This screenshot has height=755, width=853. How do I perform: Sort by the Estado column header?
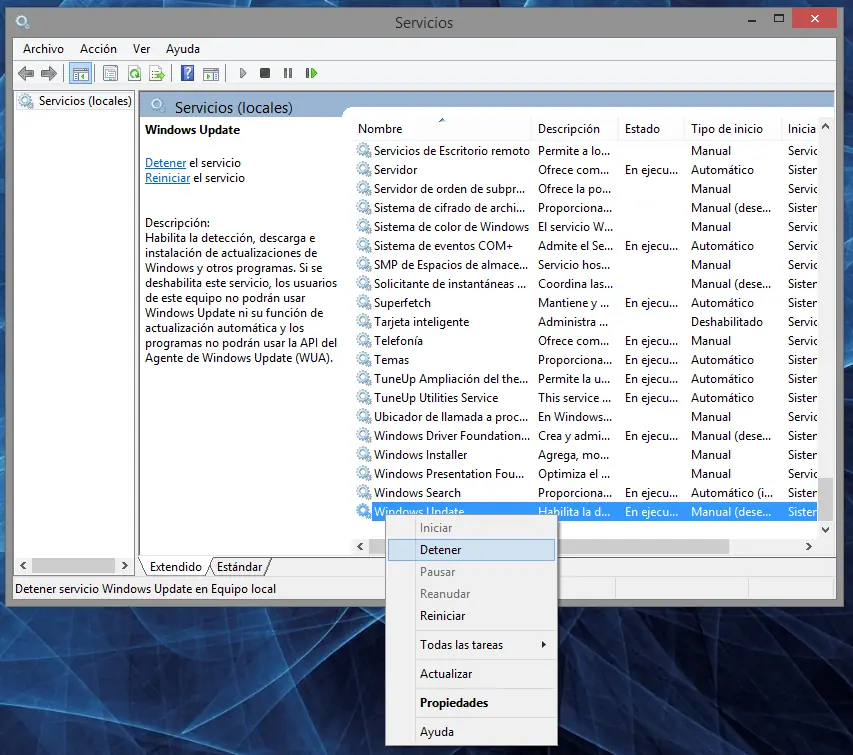click(651, 129)
